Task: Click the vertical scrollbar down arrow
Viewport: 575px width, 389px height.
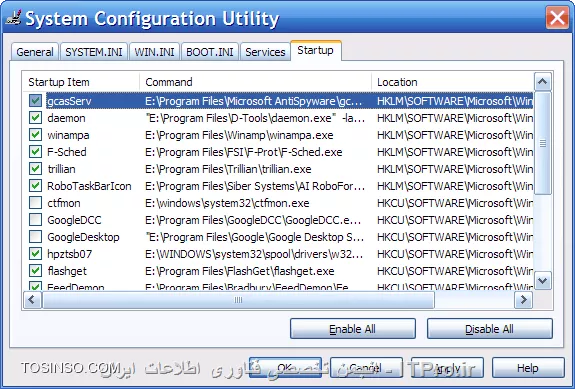Action: pyautogui.click(x=543, y=281)
